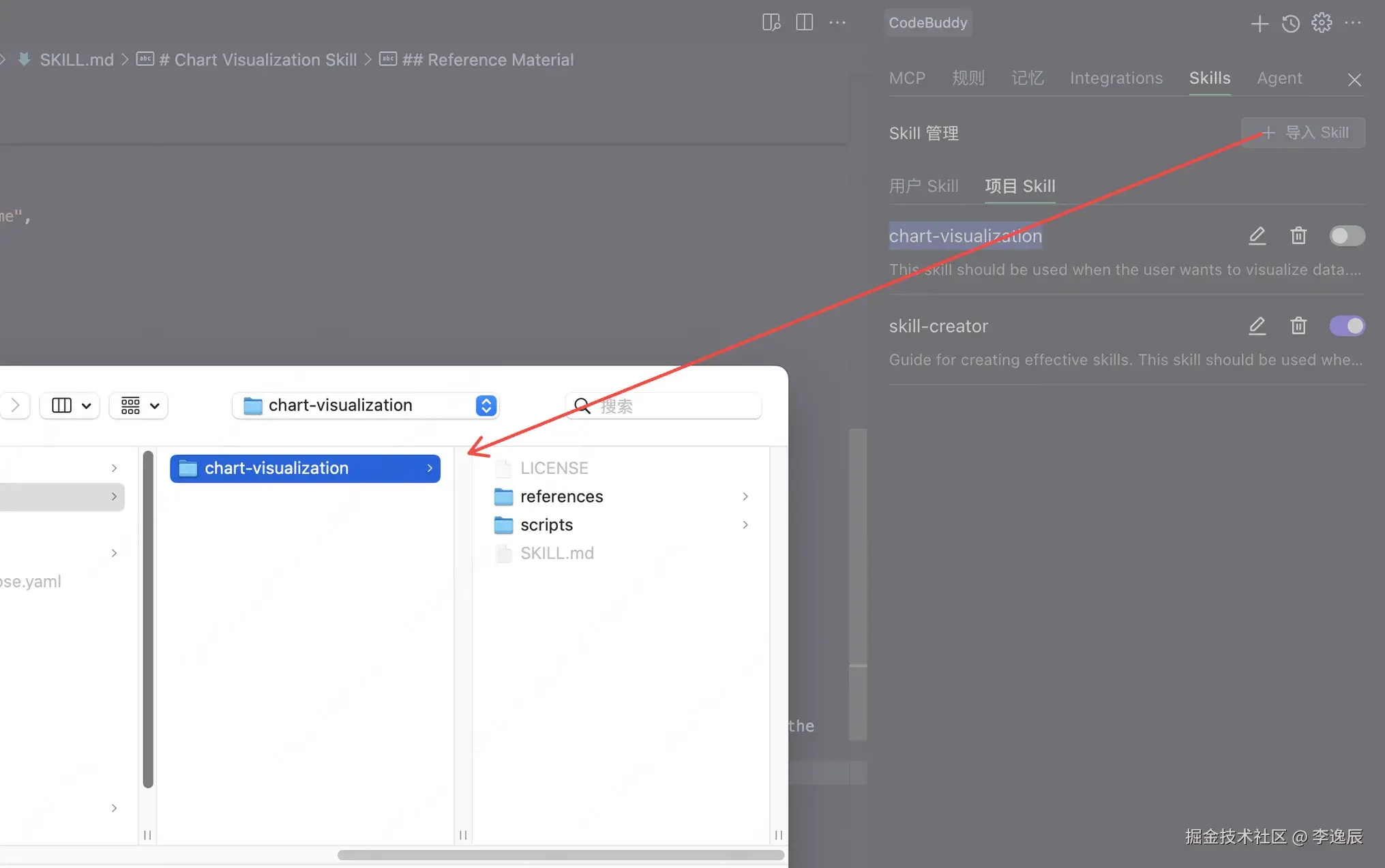Click the split editor layout icon

point(804,23)
